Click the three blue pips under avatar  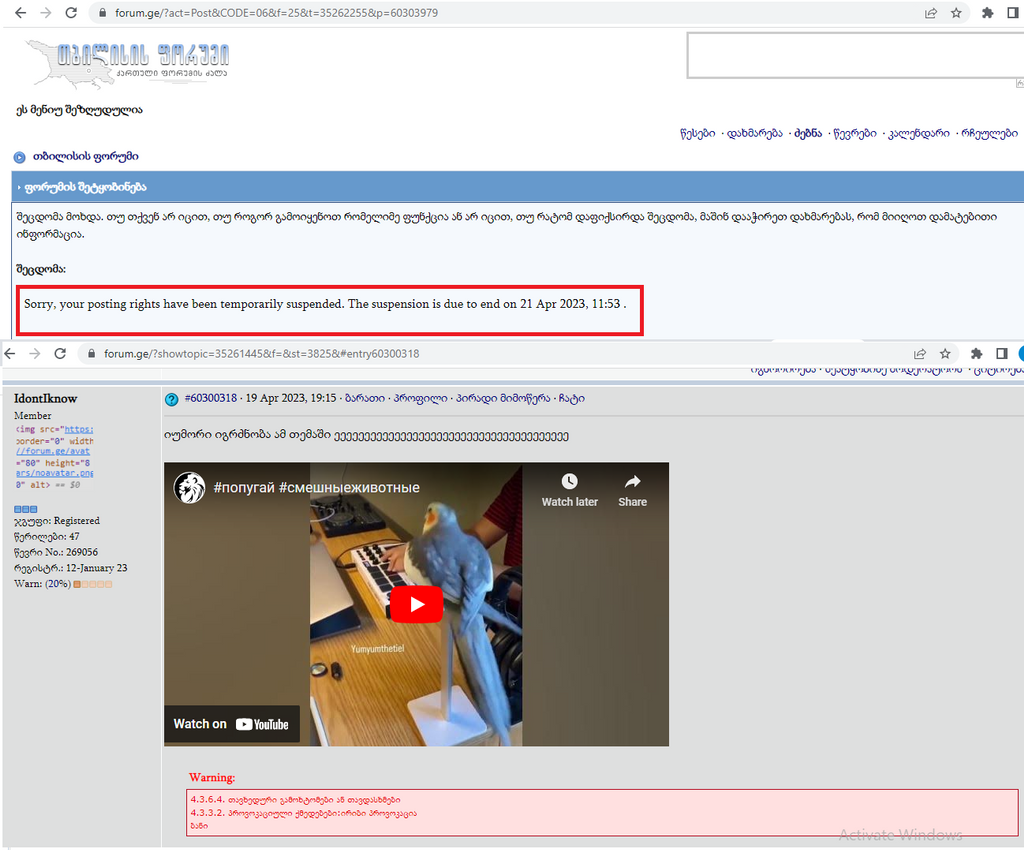pyautogui.click(x=25, y=509)
